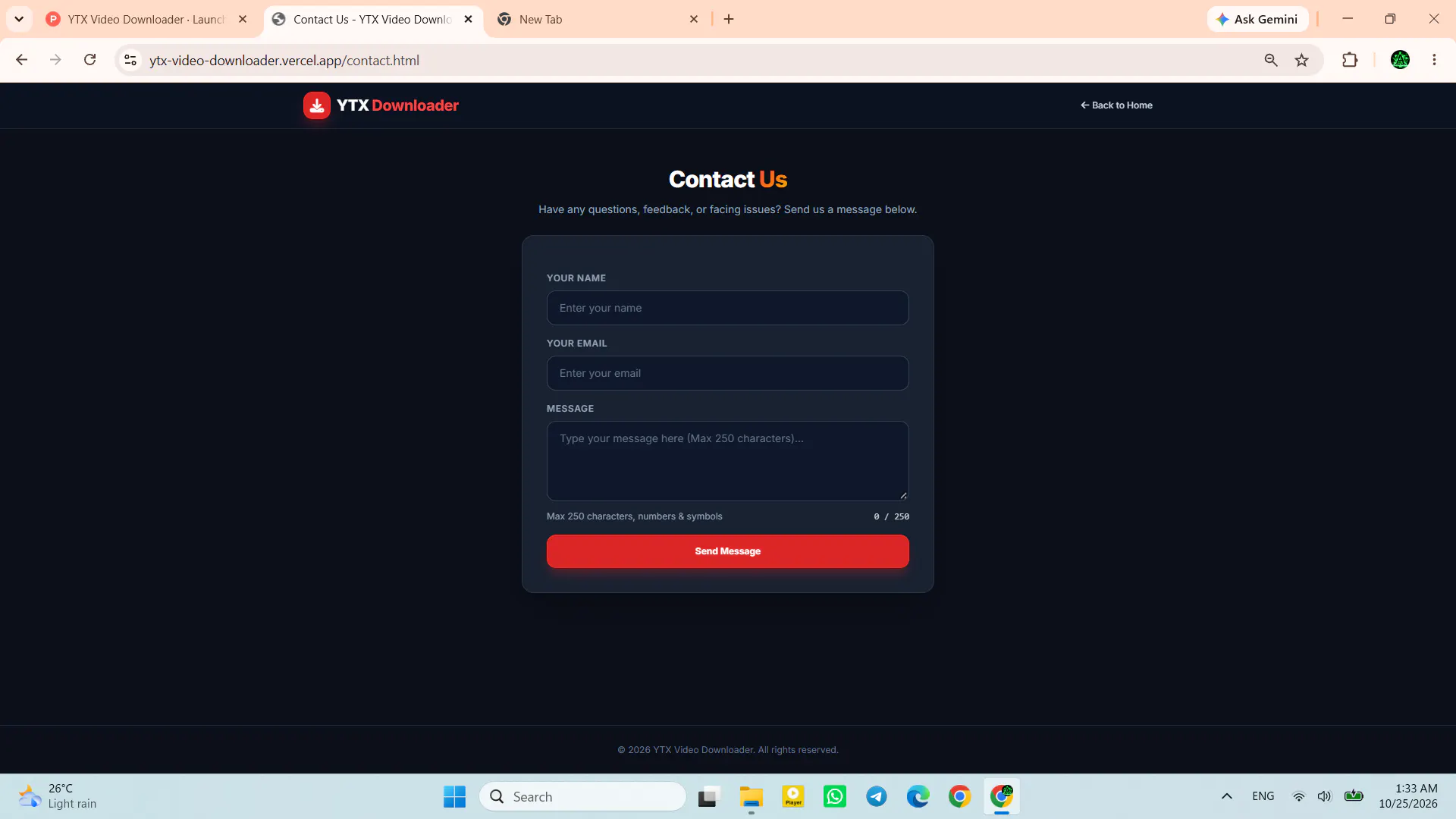
Task: Click the YTX Downloader brand text
Action: [x=397, y=105]
